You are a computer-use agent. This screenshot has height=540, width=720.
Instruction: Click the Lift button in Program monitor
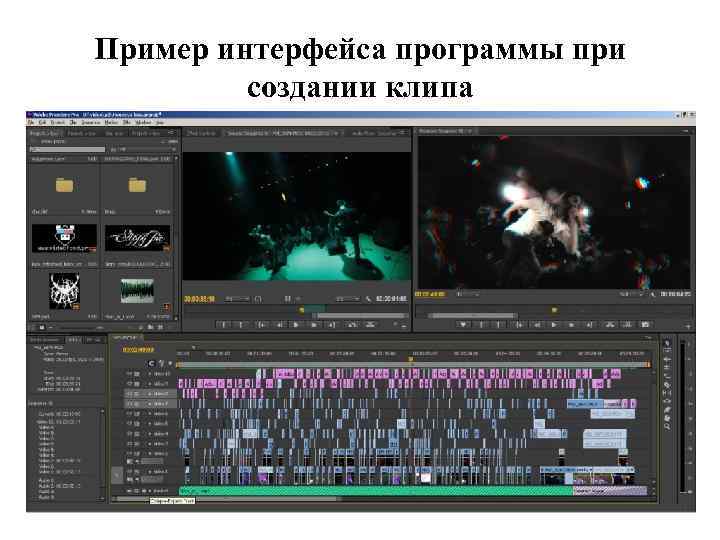click(610, 325)
